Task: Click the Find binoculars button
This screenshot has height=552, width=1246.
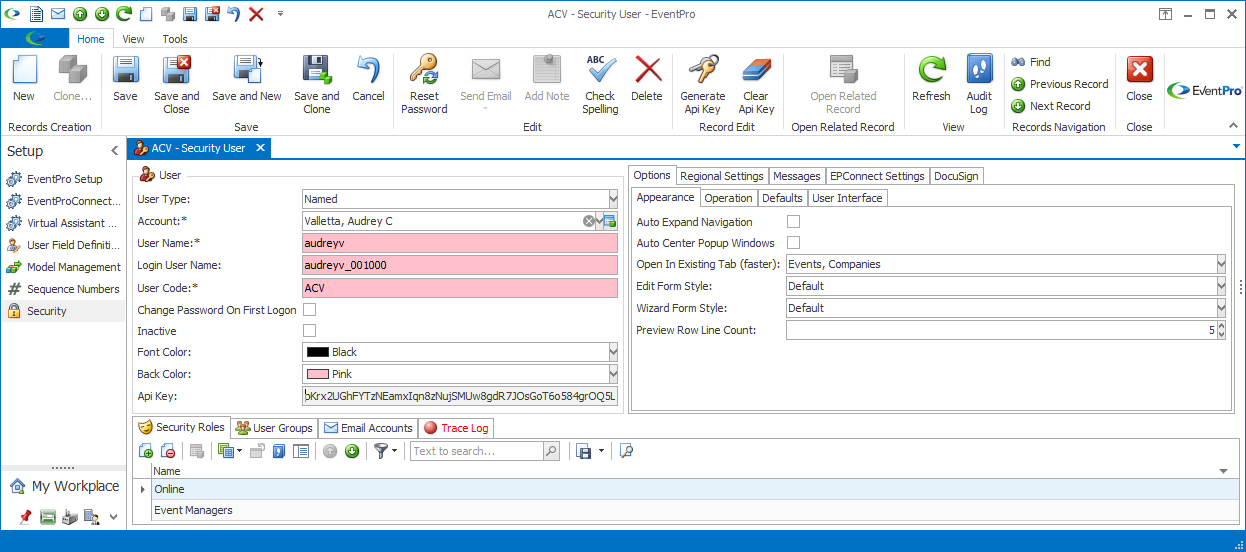Action: click(x=1031, y=62)
